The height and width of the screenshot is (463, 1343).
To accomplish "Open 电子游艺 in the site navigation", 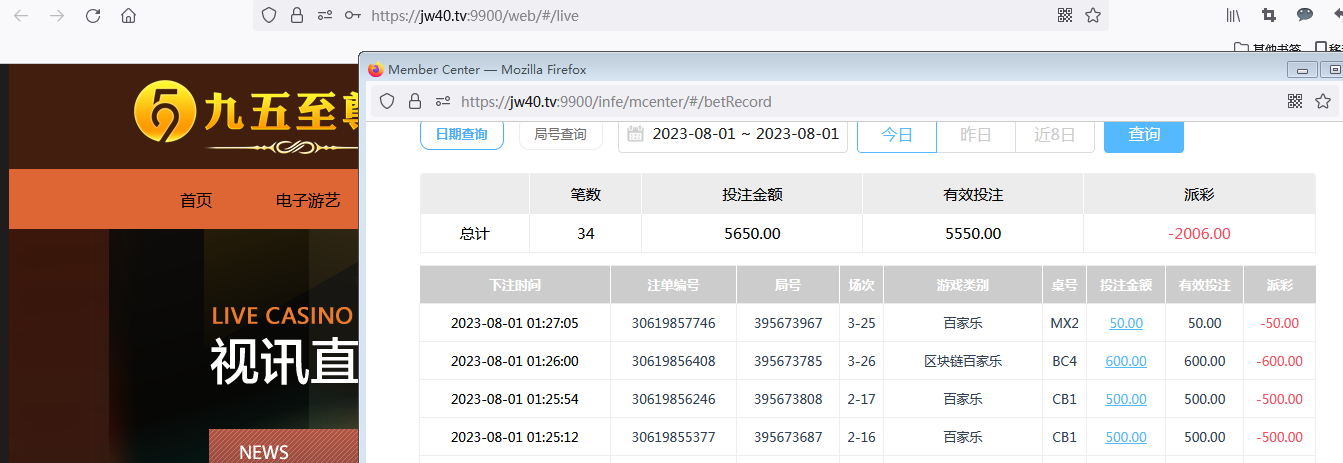I will 308,200.
